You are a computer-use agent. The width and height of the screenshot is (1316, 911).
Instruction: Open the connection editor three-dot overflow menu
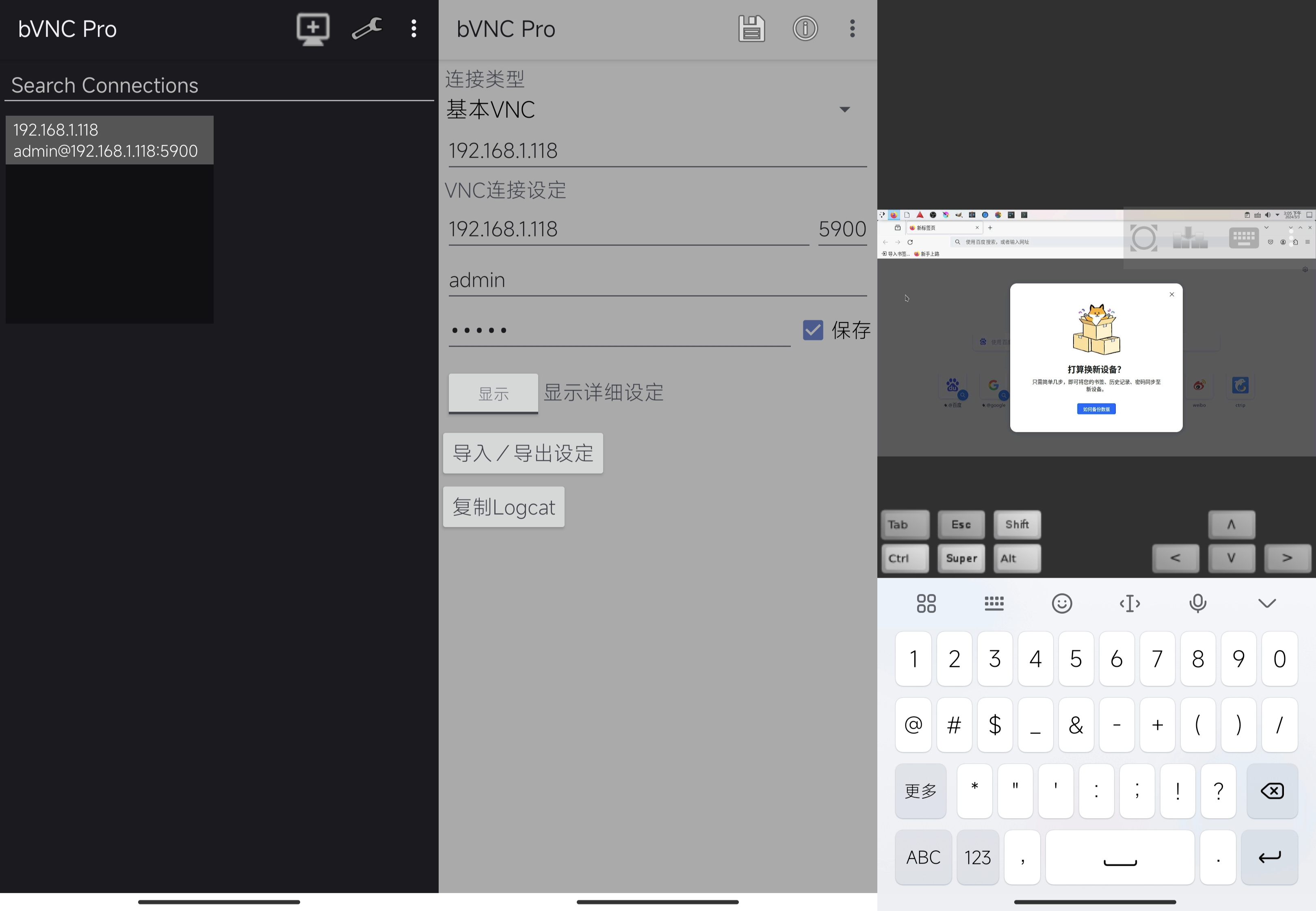pos(852,28)
